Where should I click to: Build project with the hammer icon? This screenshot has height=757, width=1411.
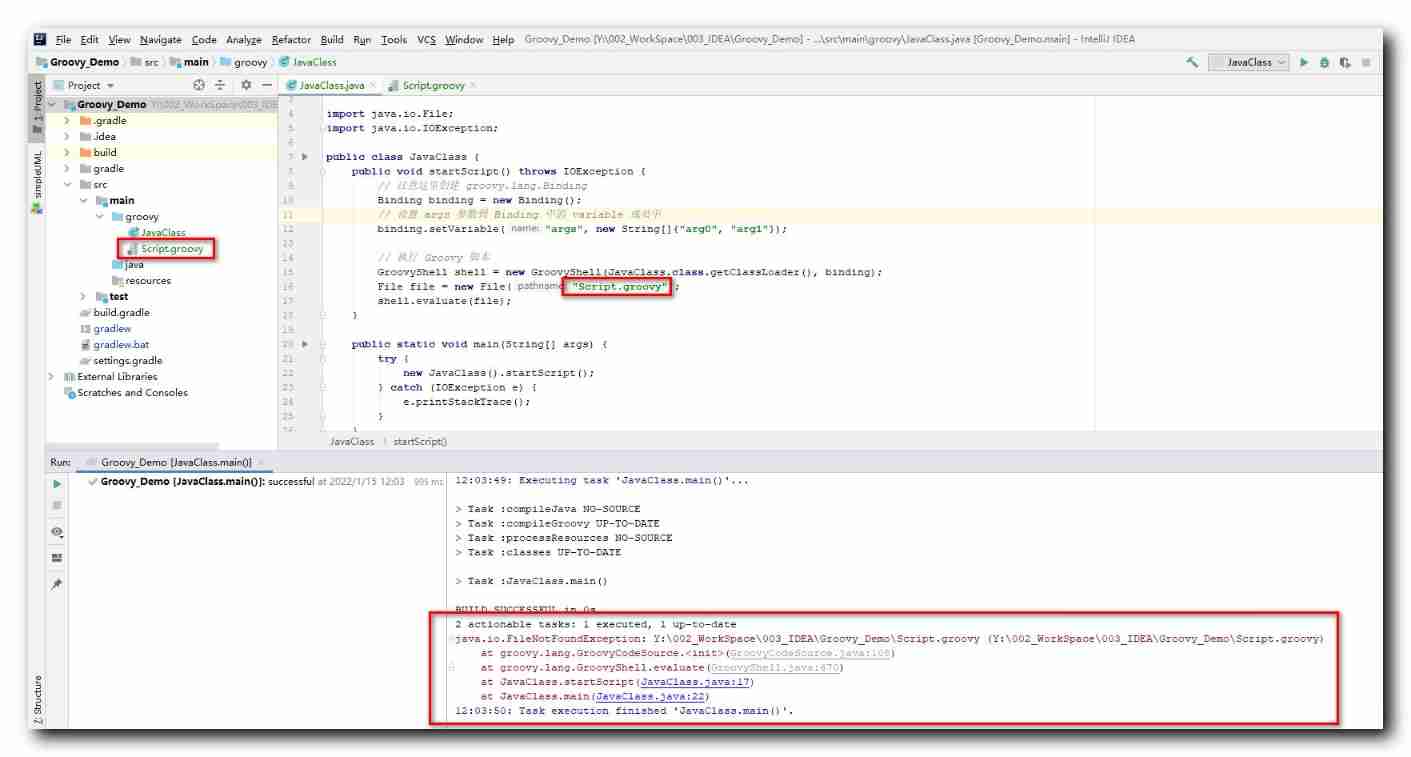pos(1192,62)
